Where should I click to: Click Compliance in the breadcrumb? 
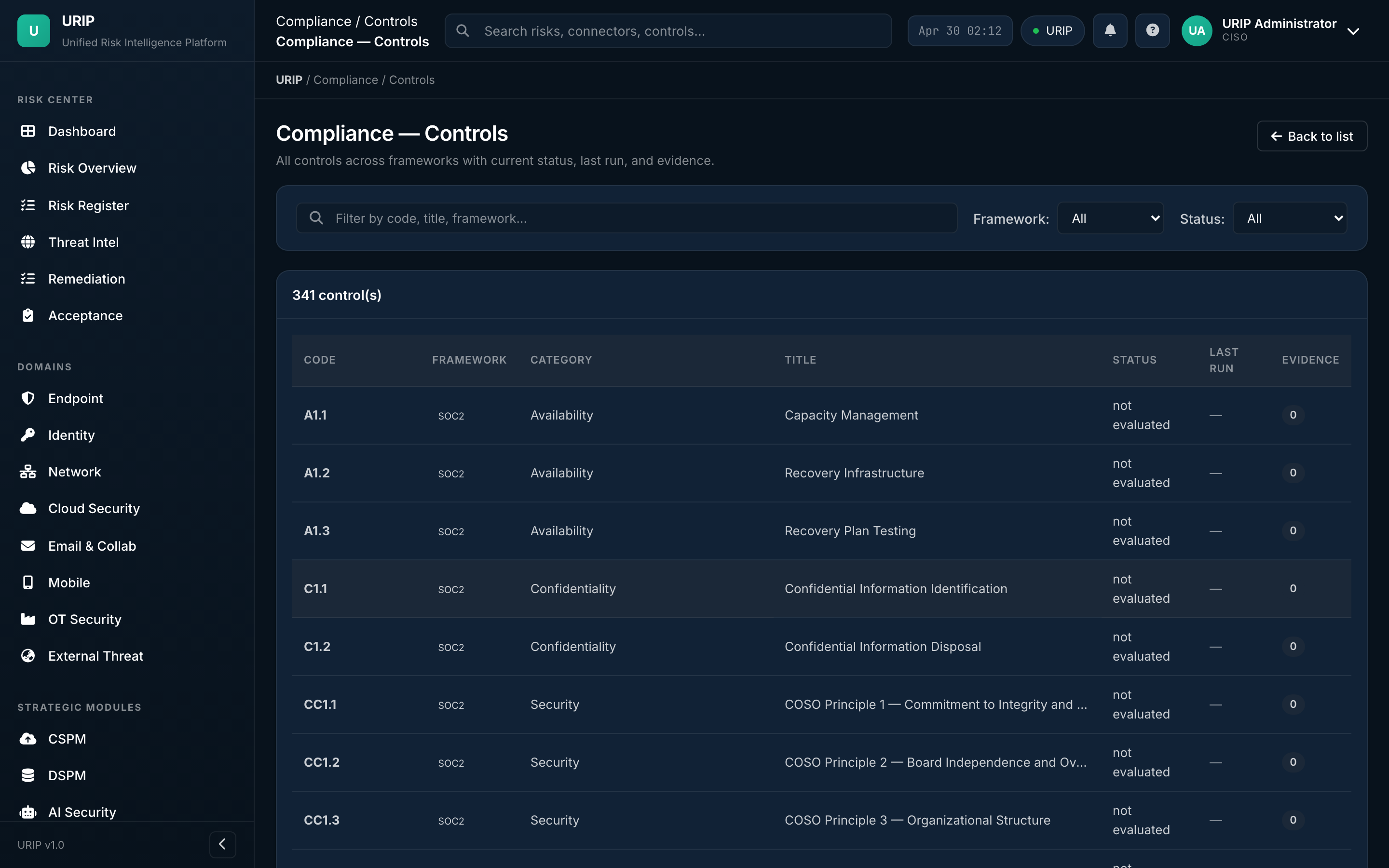[345, 80]
